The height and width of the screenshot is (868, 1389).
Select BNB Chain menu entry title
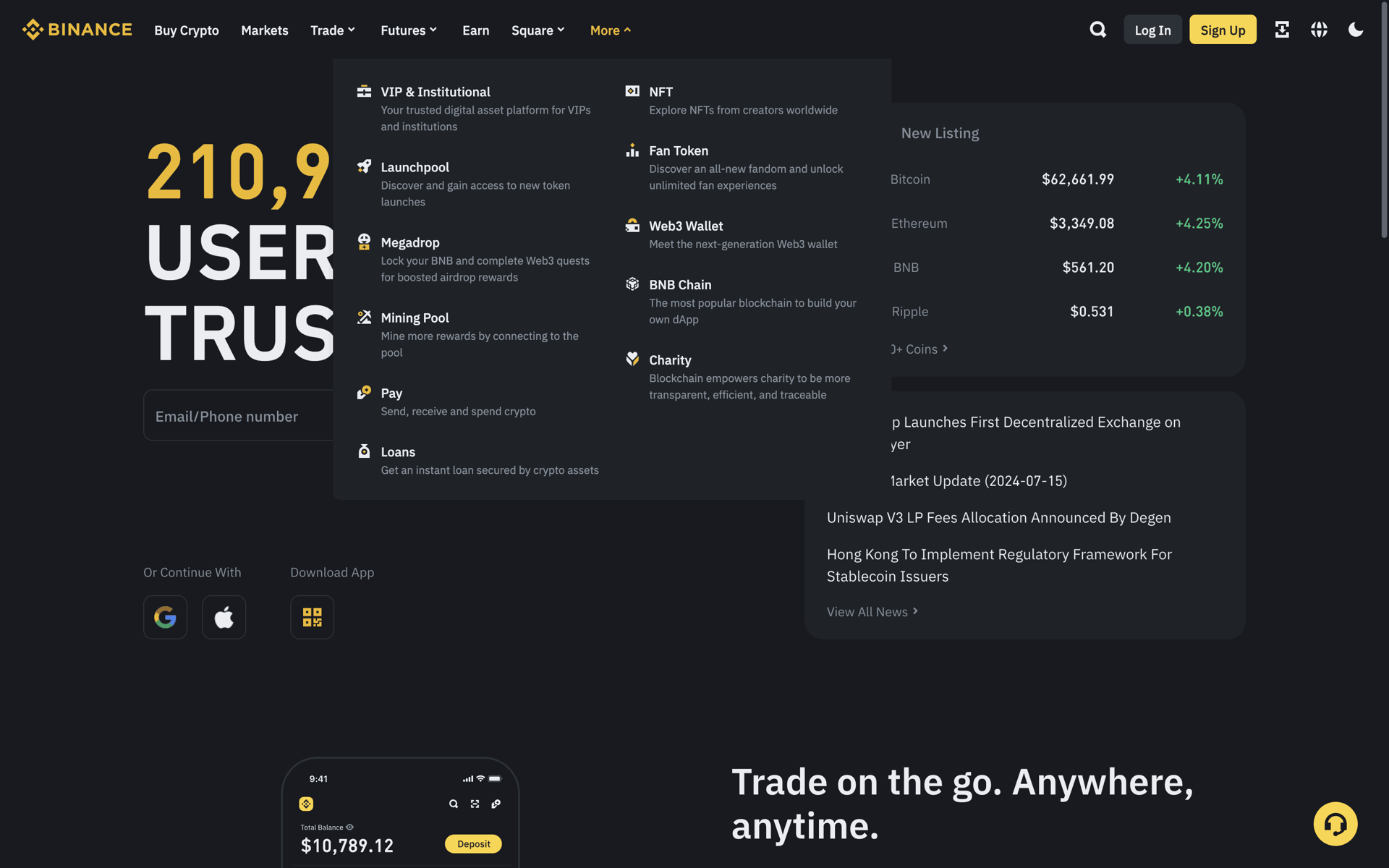[x=680, y=284]
